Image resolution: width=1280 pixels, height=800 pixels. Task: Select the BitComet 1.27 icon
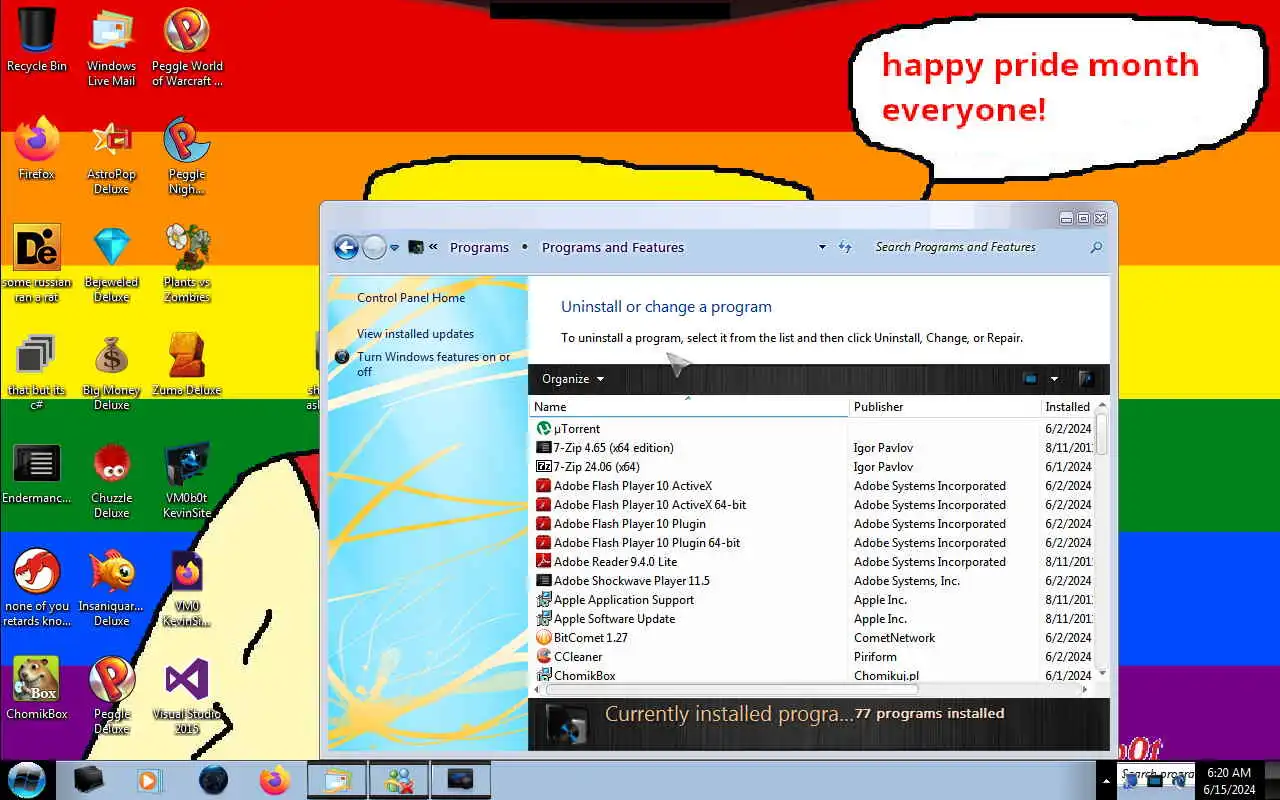pyautogui.click(x=544, y=637)
